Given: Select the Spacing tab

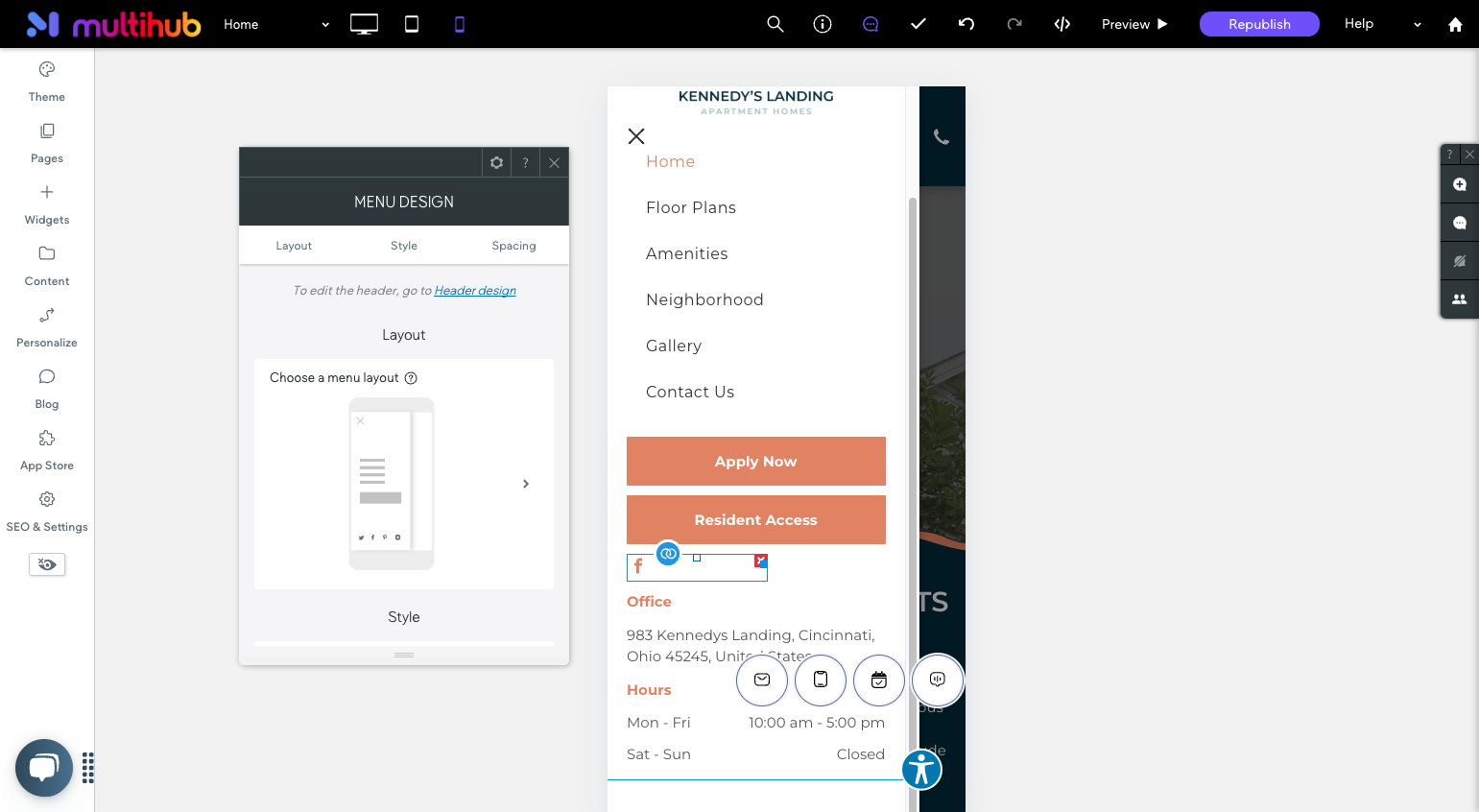Looking at the screenshot, I should coord(514,246).
